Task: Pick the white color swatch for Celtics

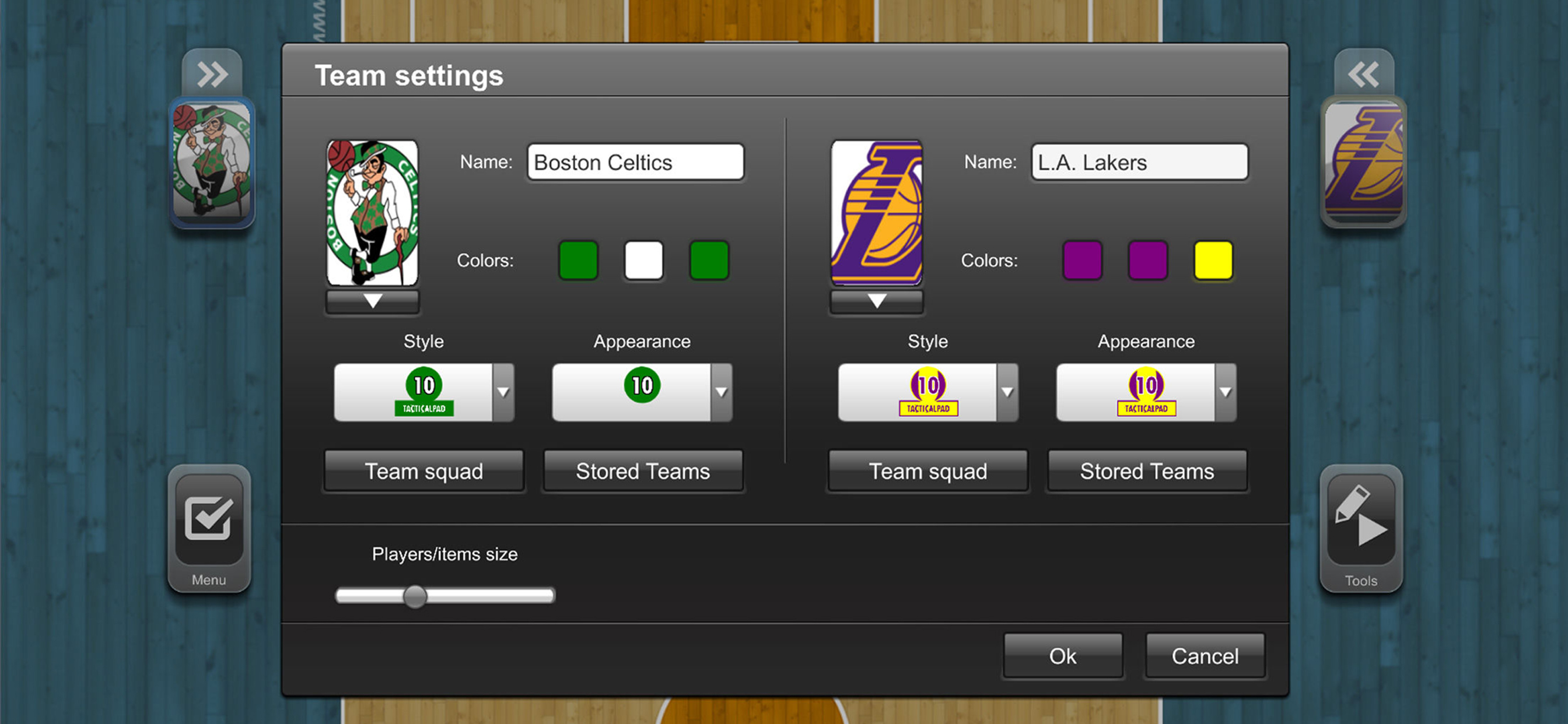Action: pos(643,261)
